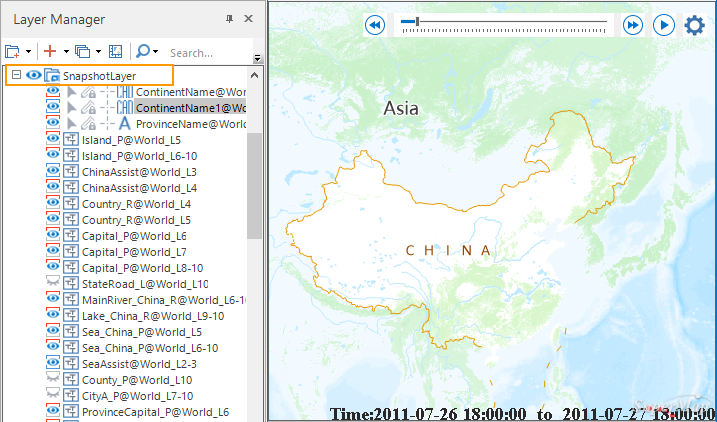This screenshot has width=717, height=422.
Task: Pin the Layer Manager panel
Action: (230, 19)
